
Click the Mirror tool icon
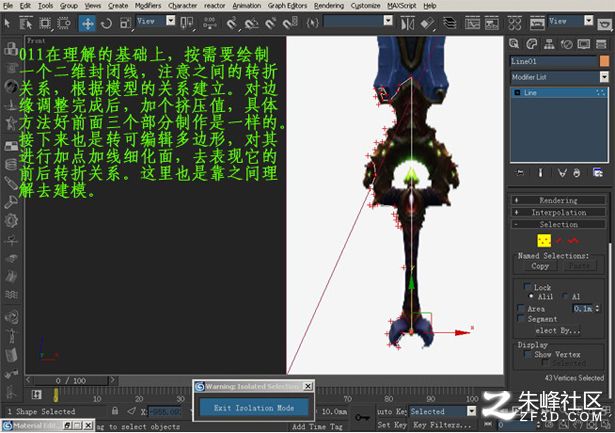407,23
